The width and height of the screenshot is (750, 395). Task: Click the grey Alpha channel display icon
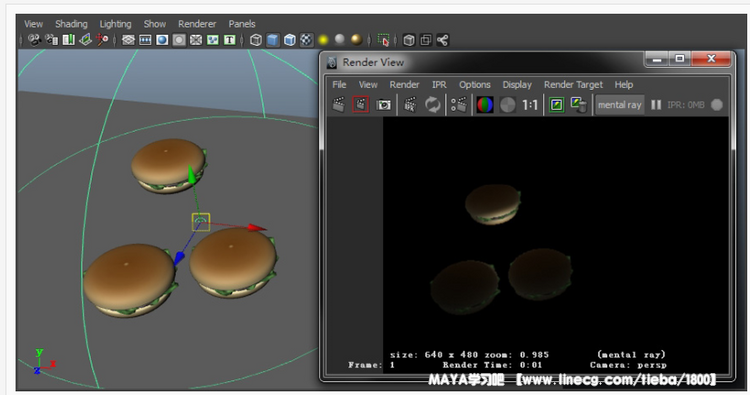507,105
